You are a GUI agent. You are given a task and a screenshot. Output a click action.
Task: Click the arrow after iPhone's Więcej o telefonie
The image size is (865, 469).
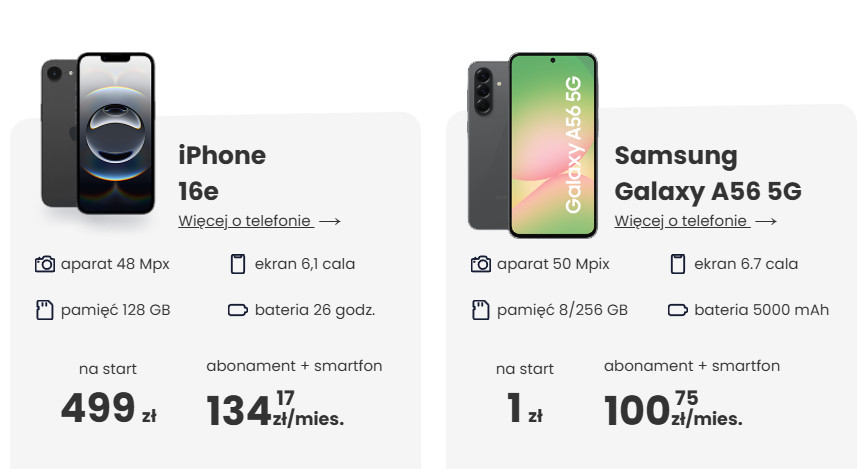click(x=330, y=221)
